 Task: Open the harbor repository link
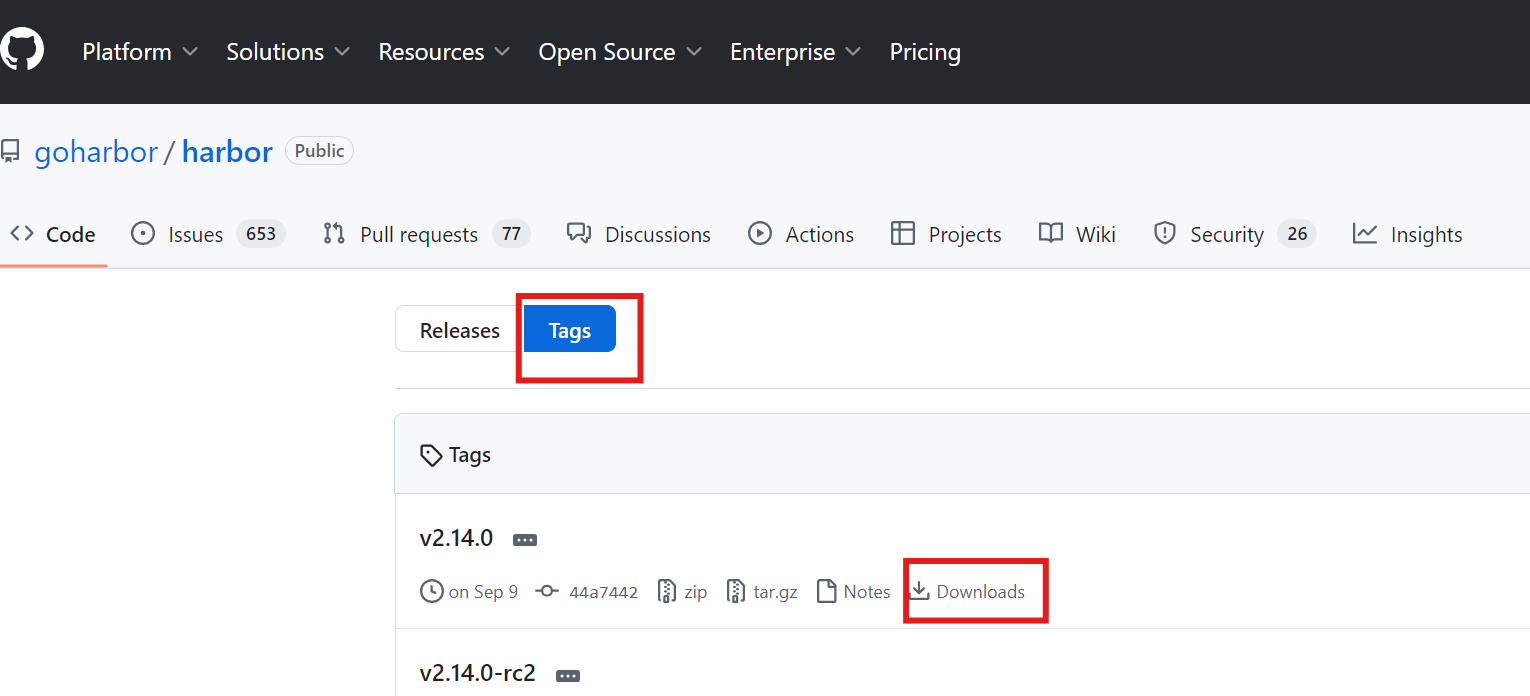pyautogui.click(x=227, y=152)
